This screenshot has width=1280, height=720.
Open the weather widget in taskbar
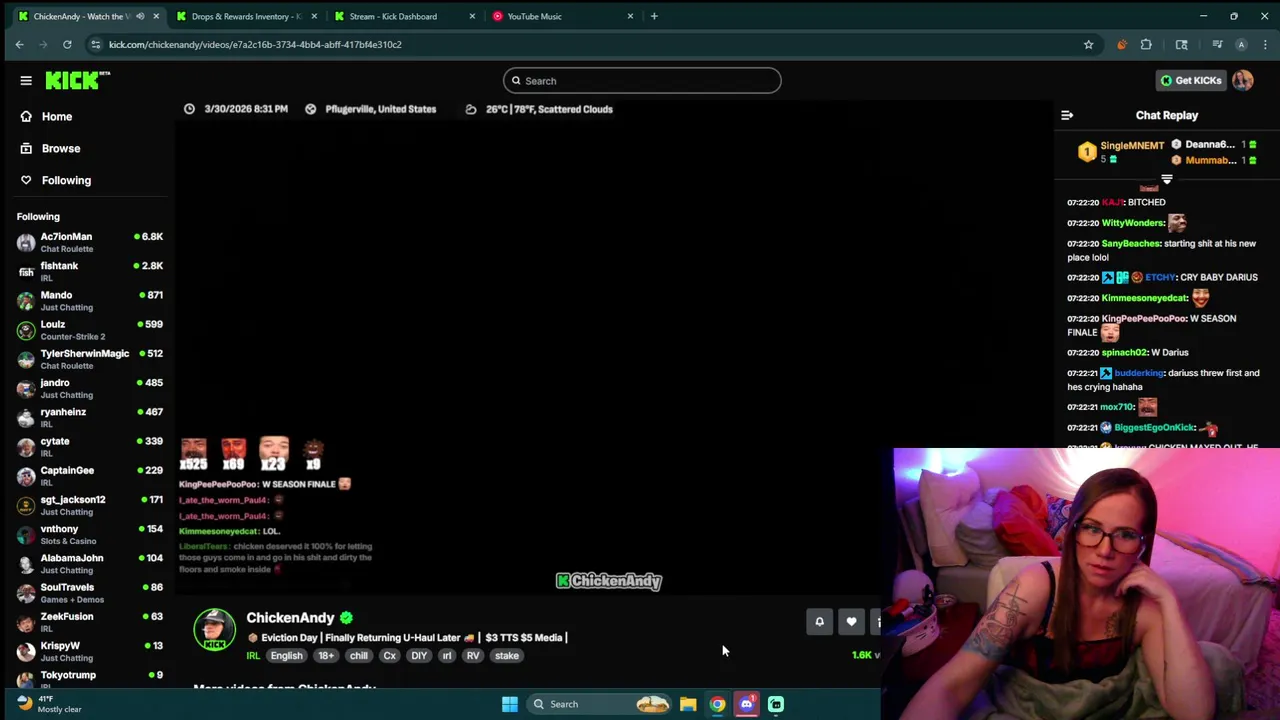(48, 704)
